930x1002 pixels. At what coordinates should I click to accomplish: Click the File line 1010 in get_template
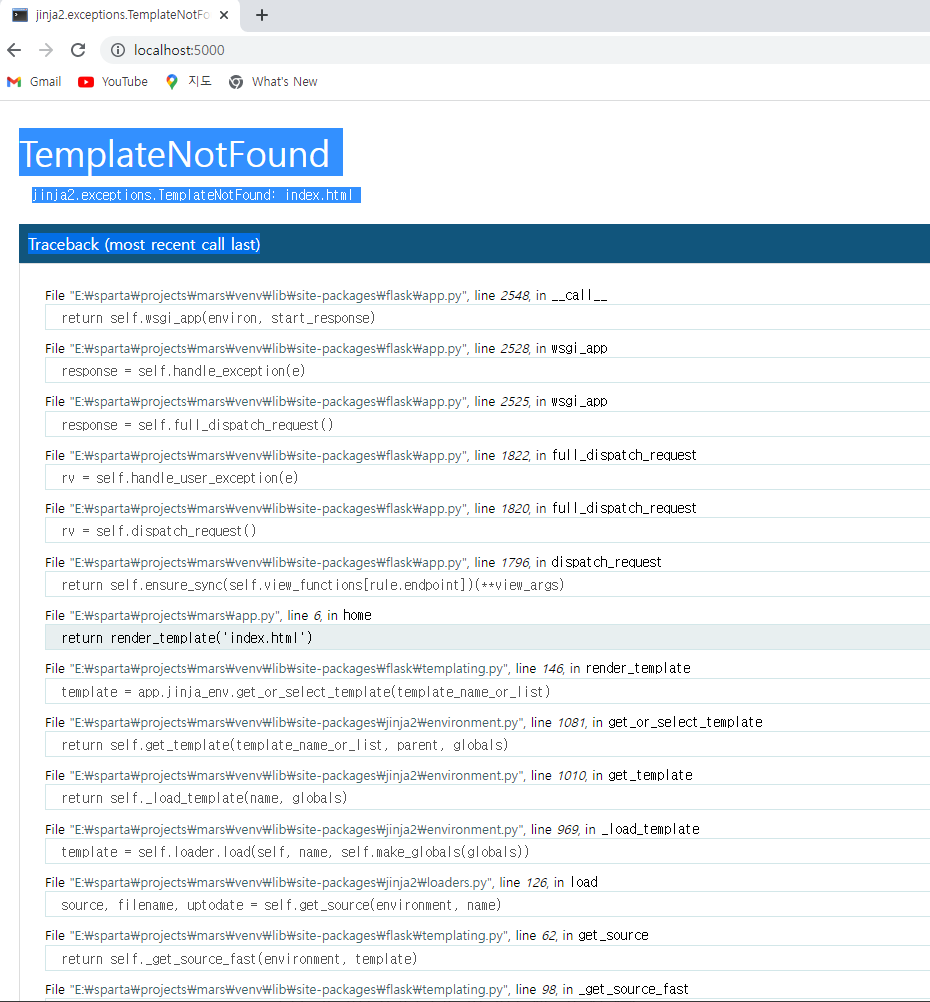[x=369, y=775]
